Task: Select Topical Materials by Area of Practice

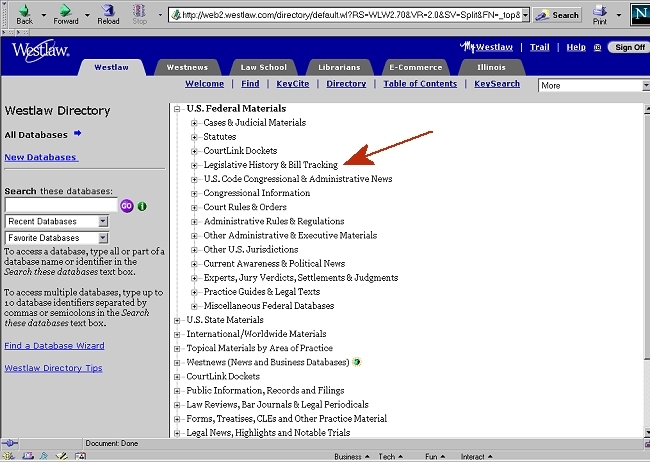Action: coord(260,348)
